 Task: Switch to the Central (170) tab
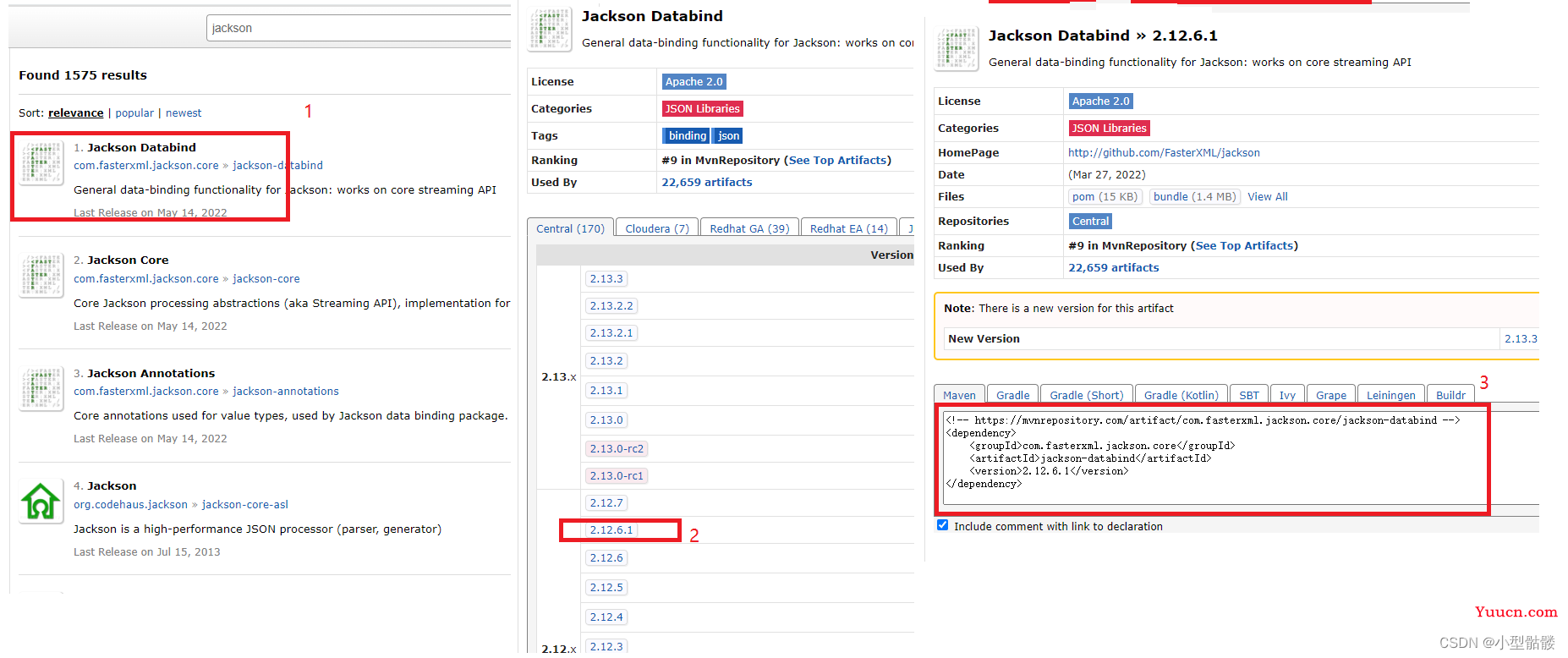(570, 228)
